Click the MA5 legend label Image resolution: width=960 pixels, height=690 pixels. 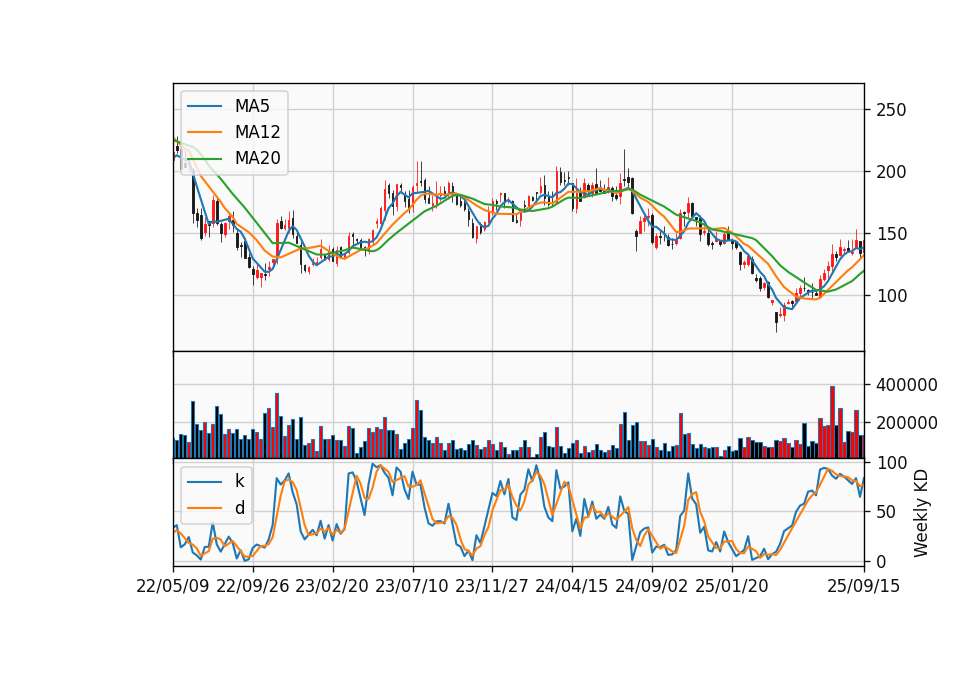pyautogui.click(x=252, y=106)
